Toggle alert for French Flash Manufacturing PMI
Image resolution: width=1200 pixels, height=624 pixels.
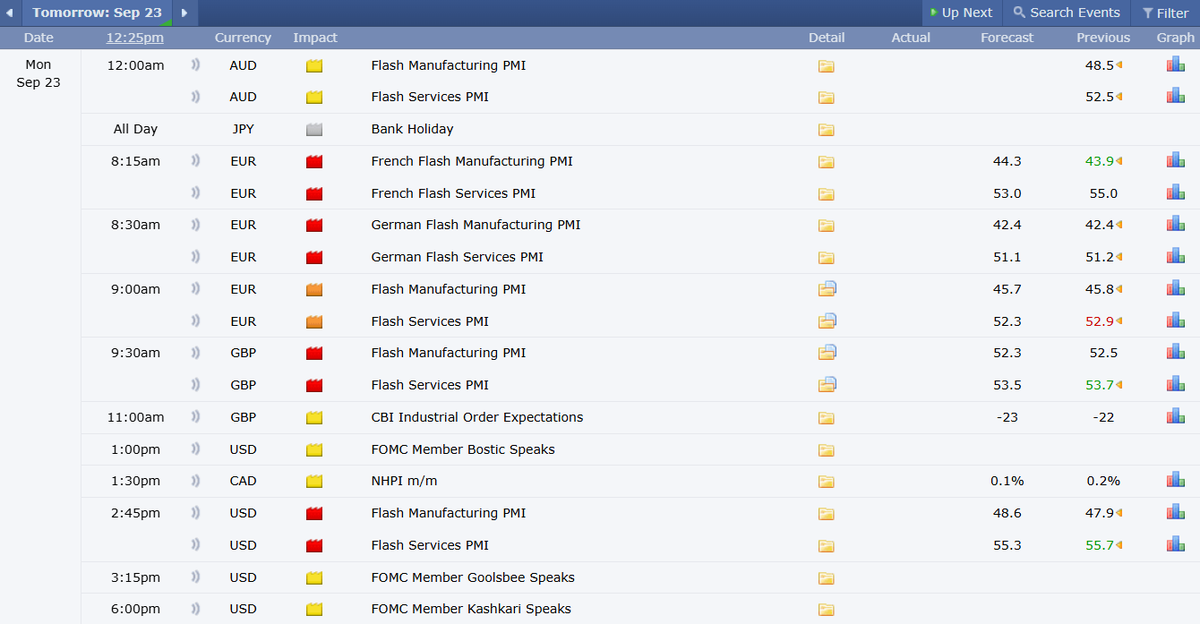(x=195, y=161)
